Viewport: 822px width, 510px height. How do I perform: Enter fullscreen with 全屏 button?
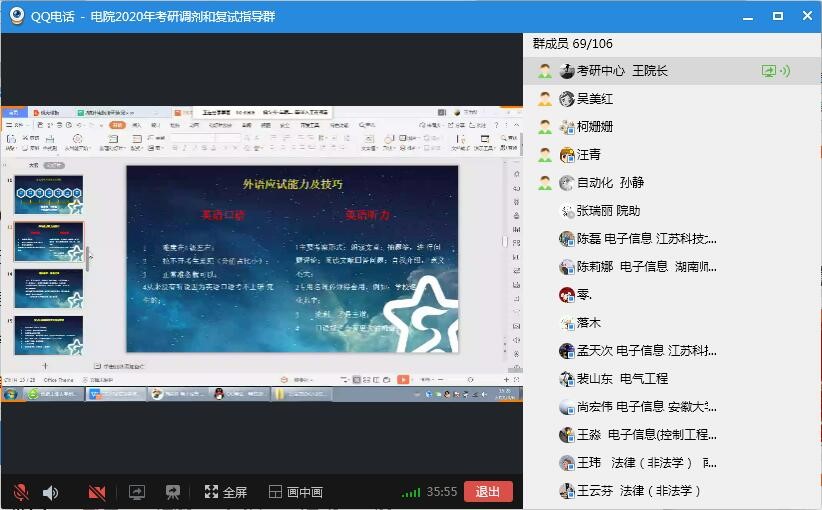click(225, 492)
